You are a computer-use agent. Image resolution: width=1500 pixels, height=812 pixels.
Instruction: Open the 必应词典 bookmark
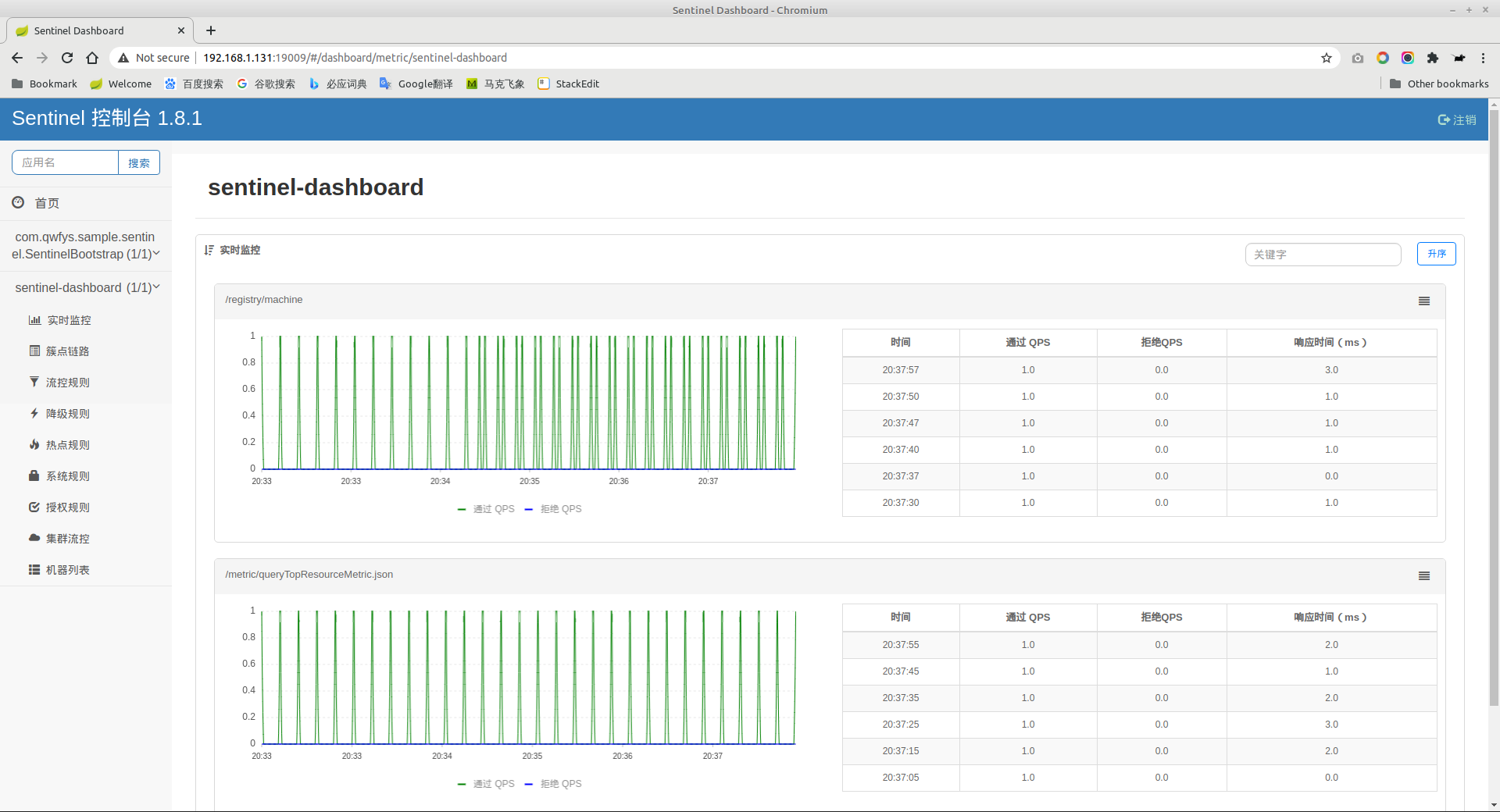(x=337, y=84)
